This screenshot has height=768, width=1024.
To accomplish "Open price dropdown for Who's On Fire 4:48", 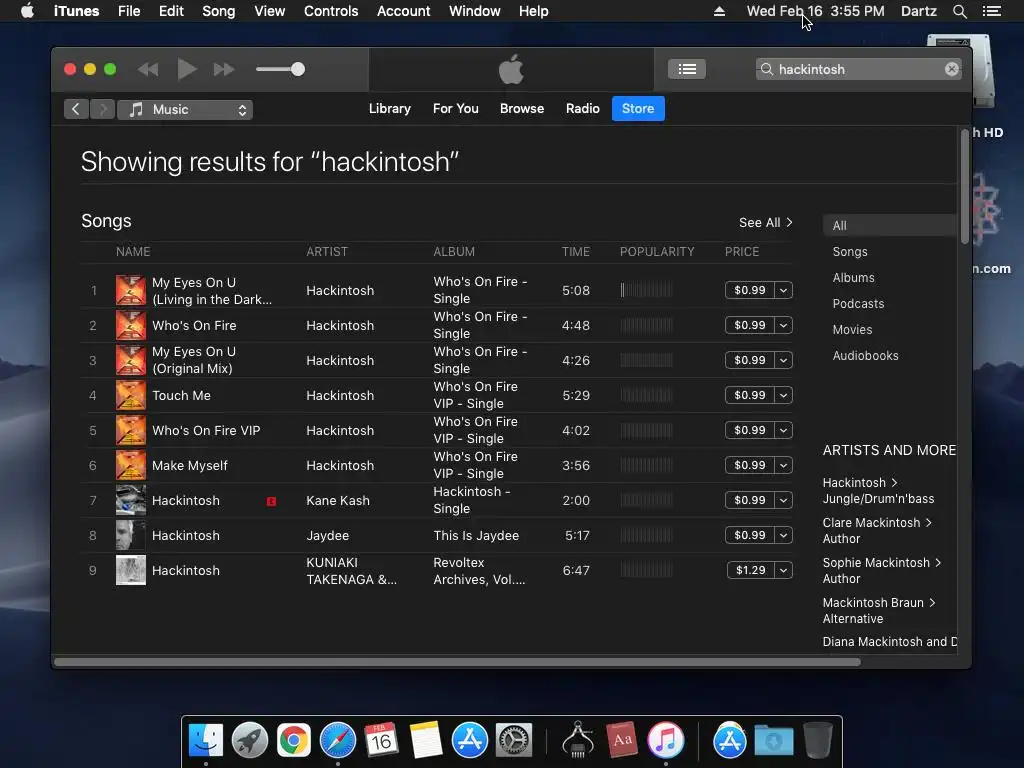I will pos(783,325).
